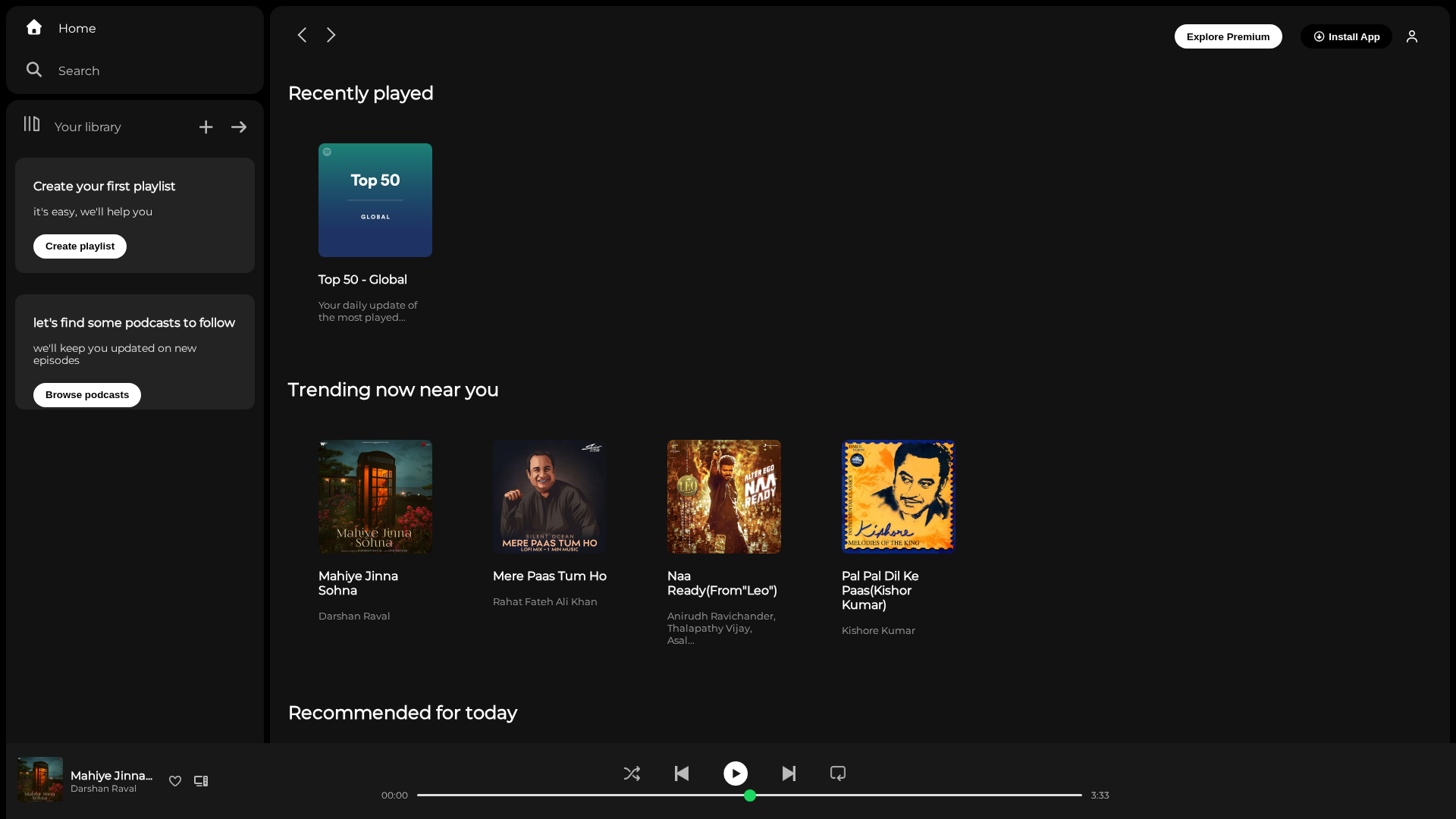
Task: Add new playlist with plus icon
Action: tap(206, 127)
